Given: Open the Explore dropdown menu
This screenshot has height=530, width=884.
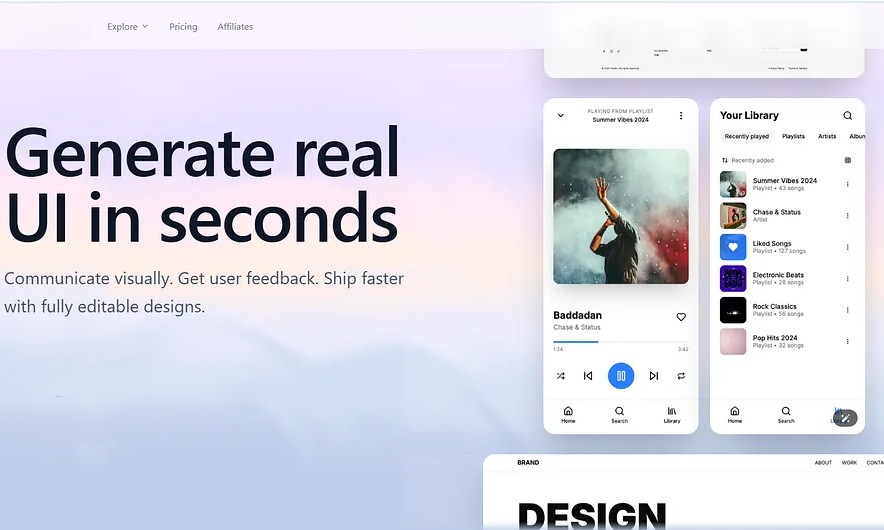Looking at the screenshot, I should pyautogui.click(x=127, y=26).
